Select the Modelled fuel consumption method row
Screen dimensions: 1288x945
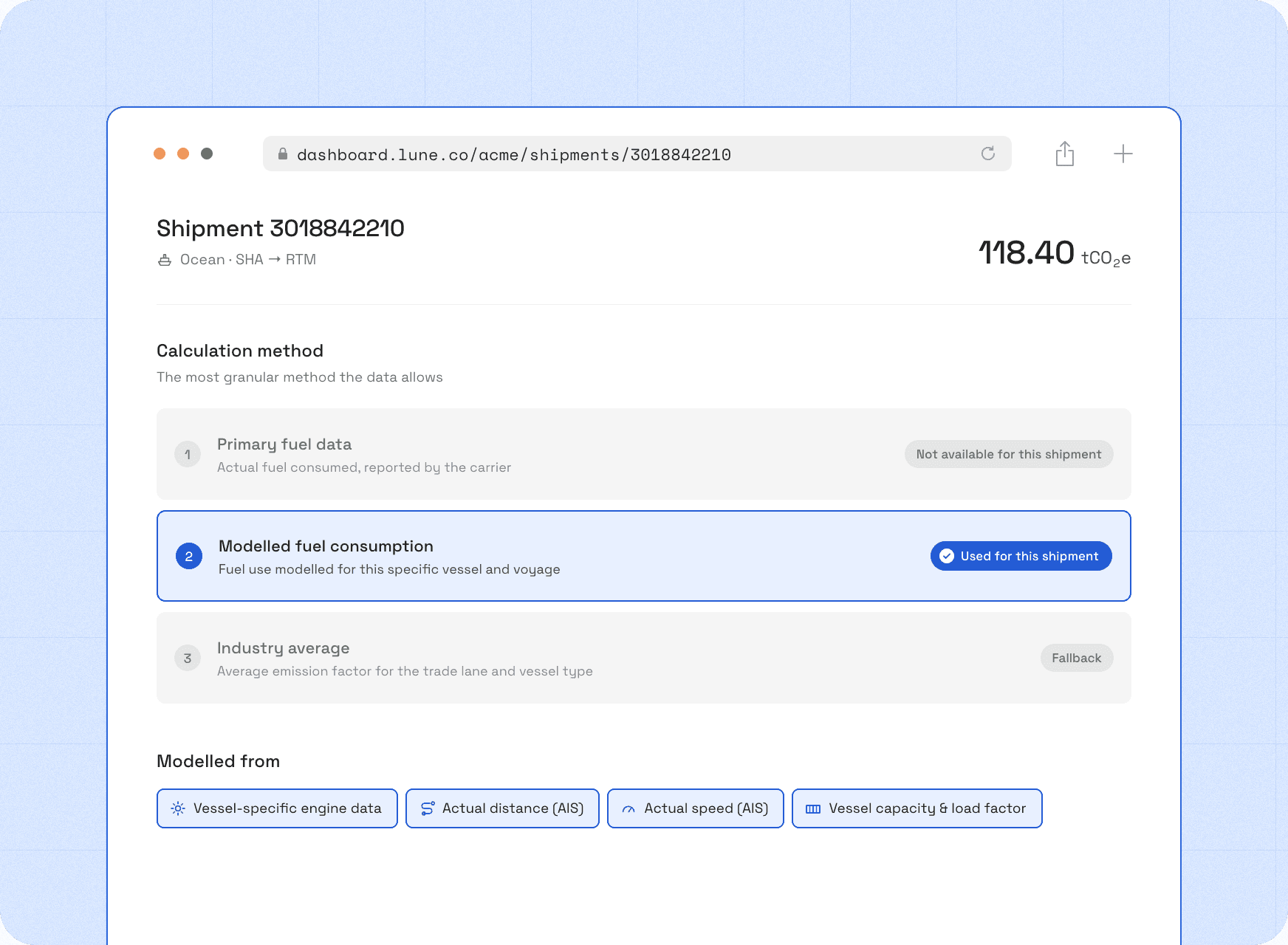[644, 556]
